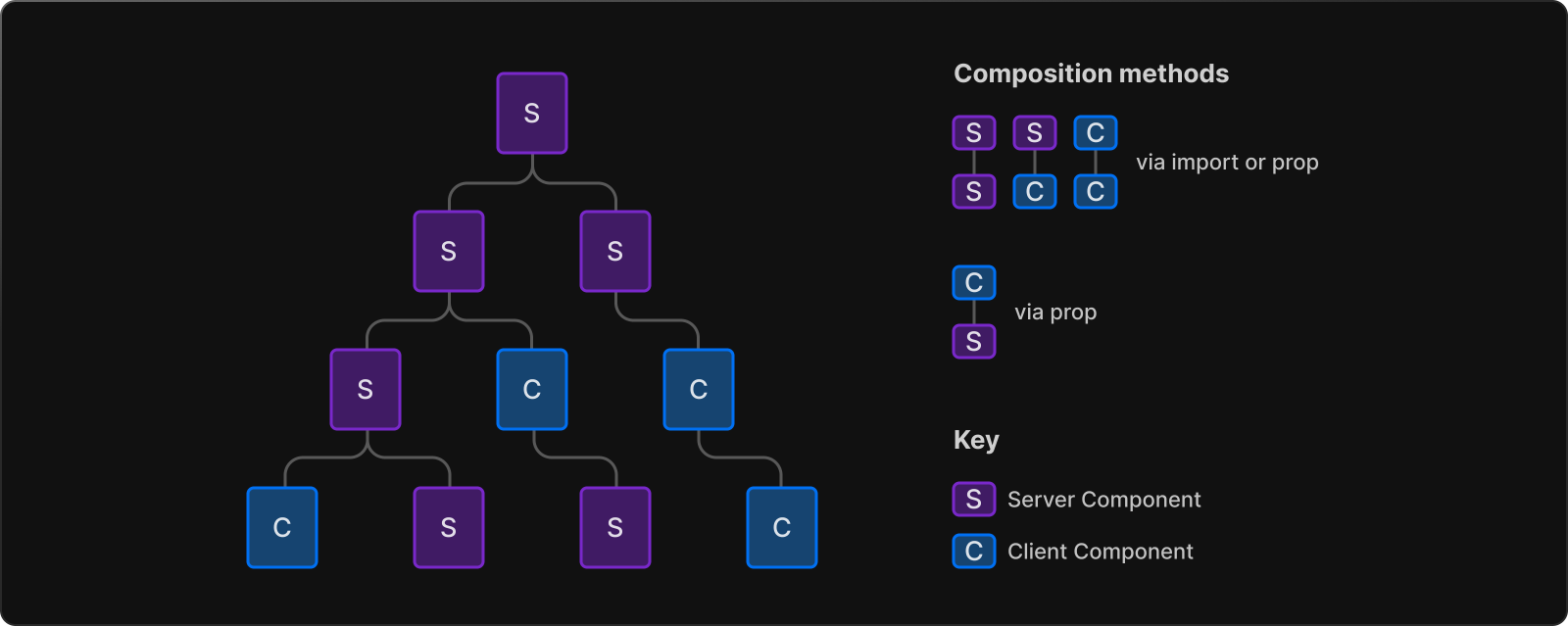Click the root S node at the tree top

pyautogui.click(x=532, y=113)
